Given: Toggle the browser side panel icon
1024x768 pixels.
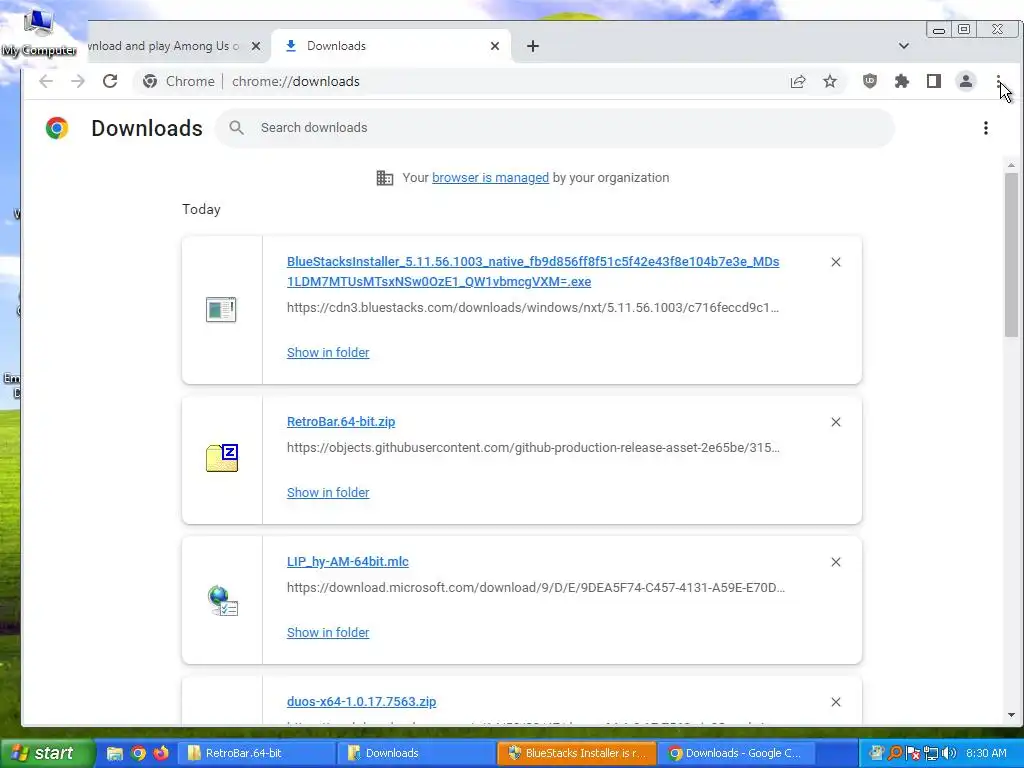Looking at the screenshot, I should (x=933, y=81).
